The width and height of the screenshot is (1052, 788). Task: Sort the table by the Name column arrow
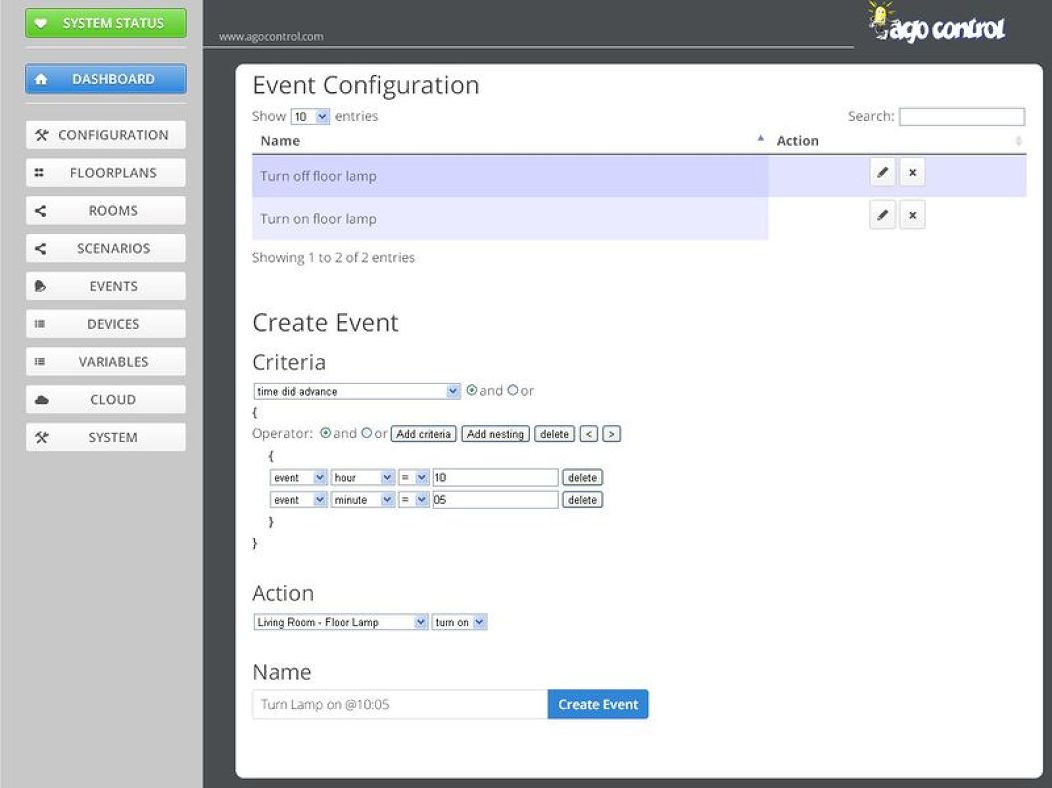[760, 140]
